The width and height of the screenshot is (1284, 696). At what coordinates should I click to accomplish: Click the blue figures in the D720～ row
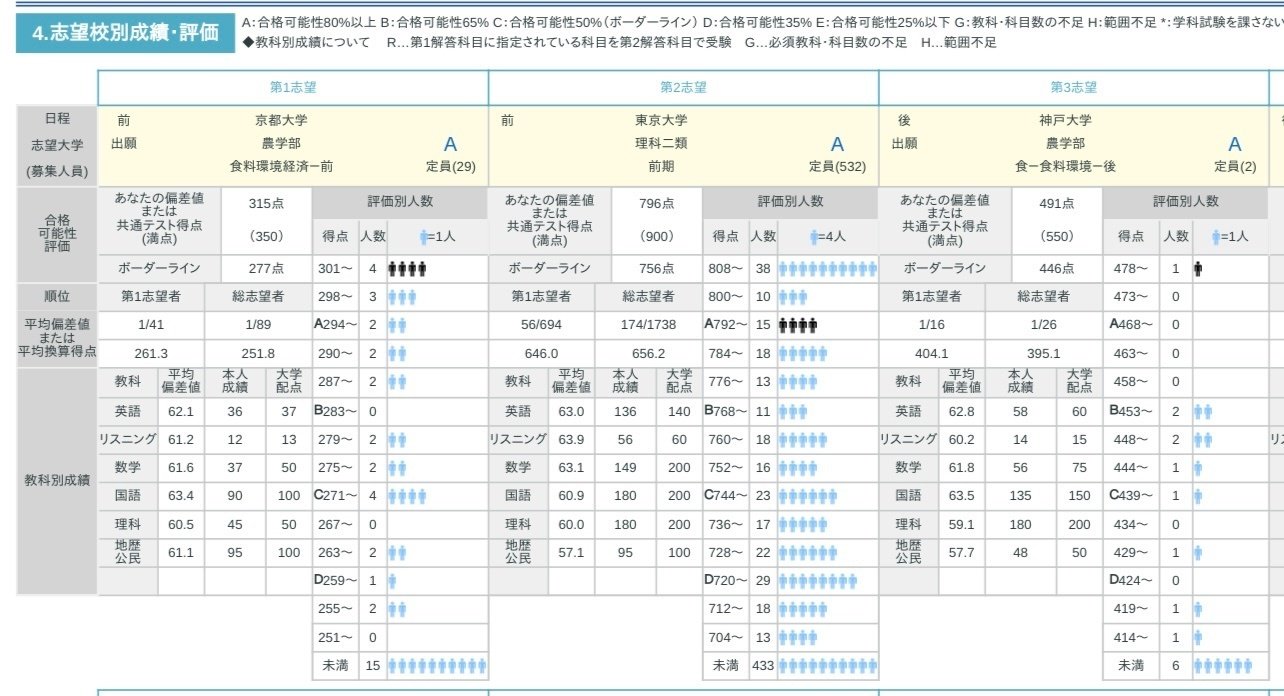point(818,581)
